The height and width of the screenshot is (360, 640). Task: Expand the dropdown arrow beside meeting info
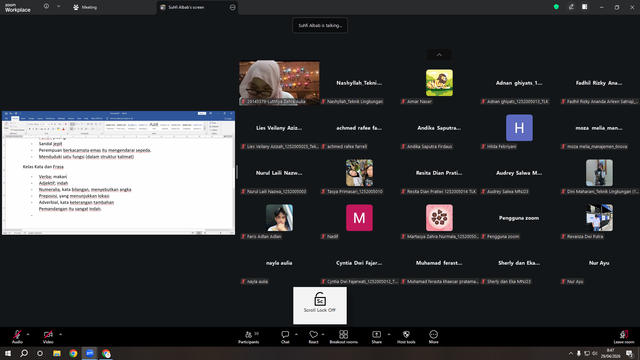[x=58, y=7]
